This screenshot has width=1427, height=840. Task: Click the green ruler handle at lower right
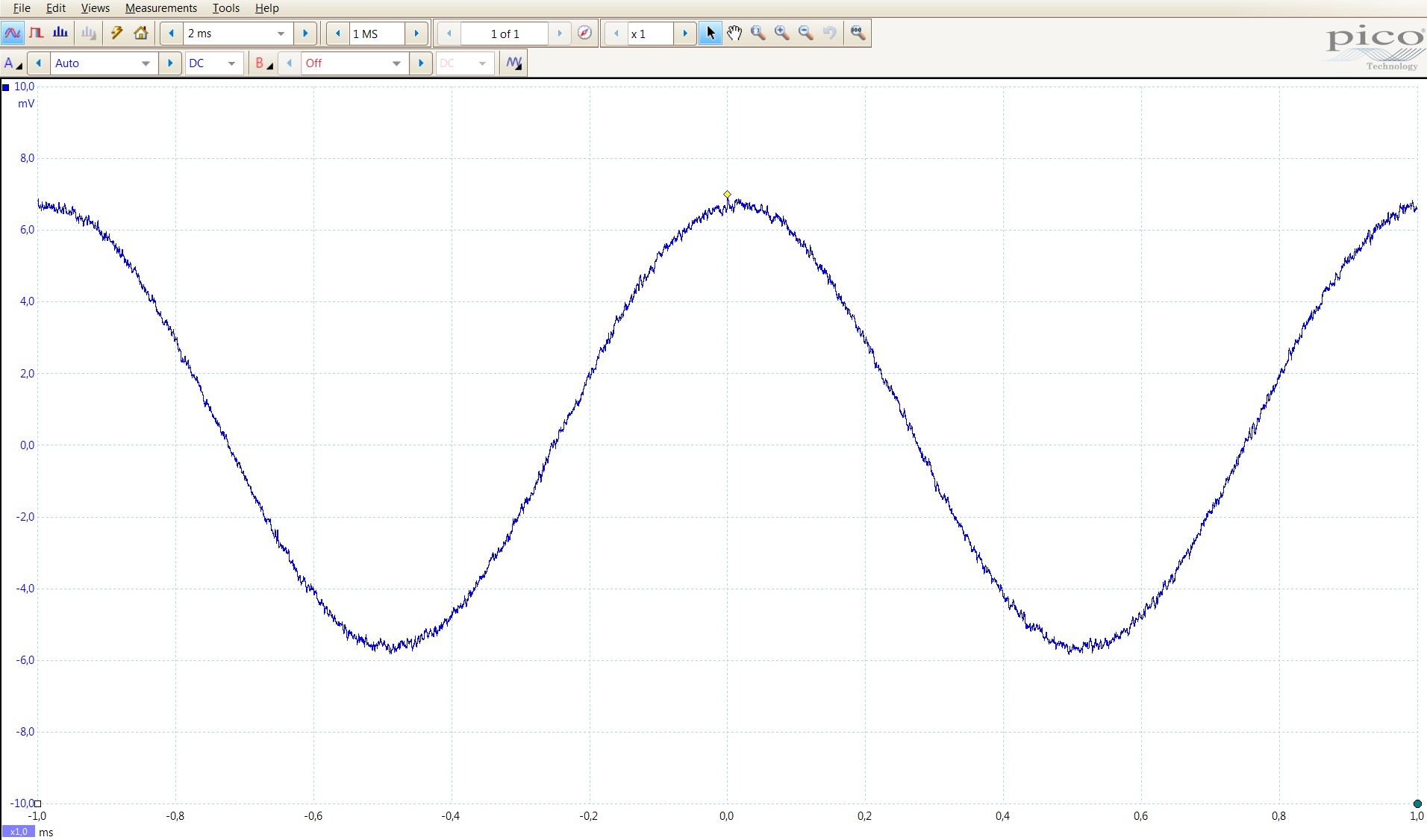point(1417,803)
